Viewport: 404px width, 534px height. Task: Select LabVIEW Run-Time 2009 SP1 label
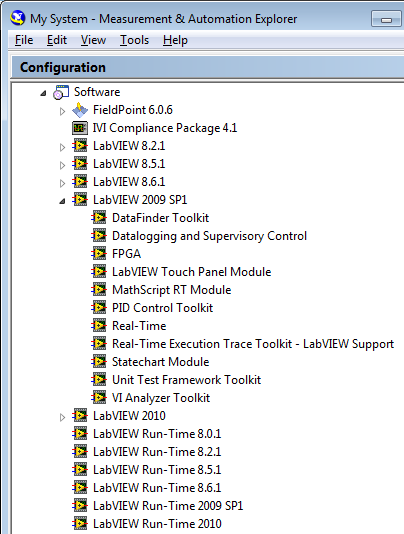(x=168, y=506)
